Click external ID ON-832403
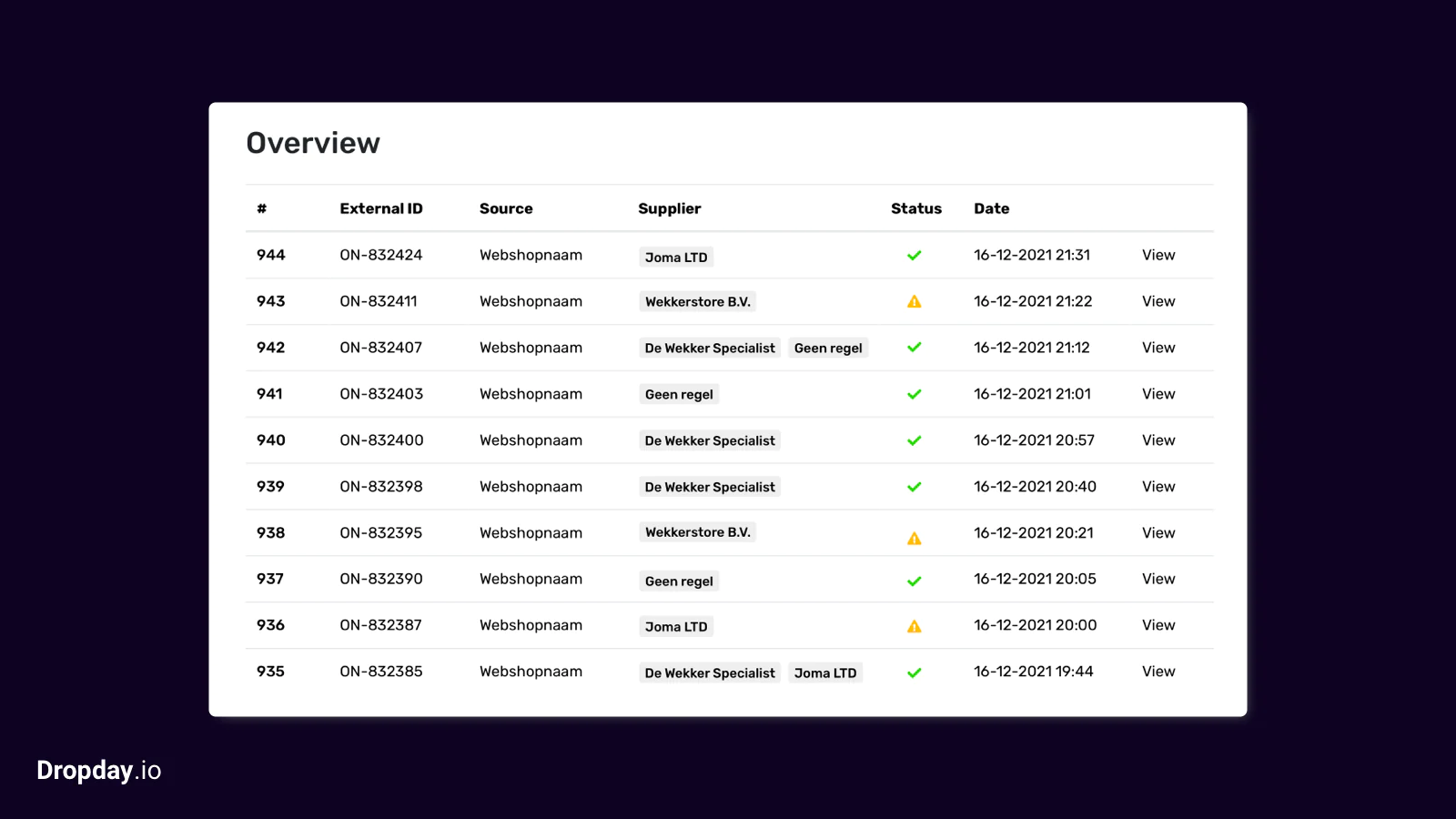This screenshot has width=1456, height=819. click(381, 394)
